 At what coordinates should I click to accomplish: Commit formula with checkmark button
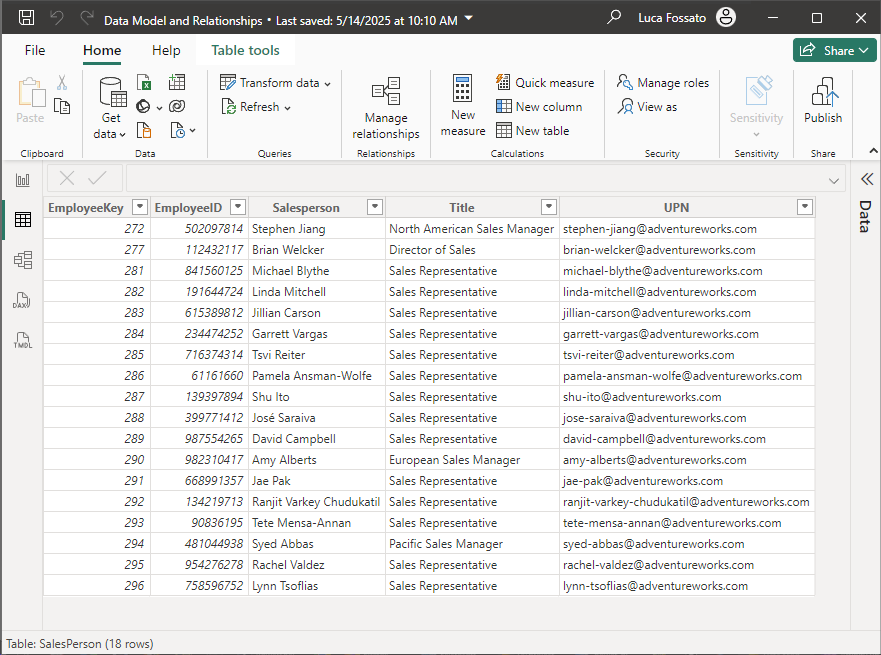click(x=97, y=179)
